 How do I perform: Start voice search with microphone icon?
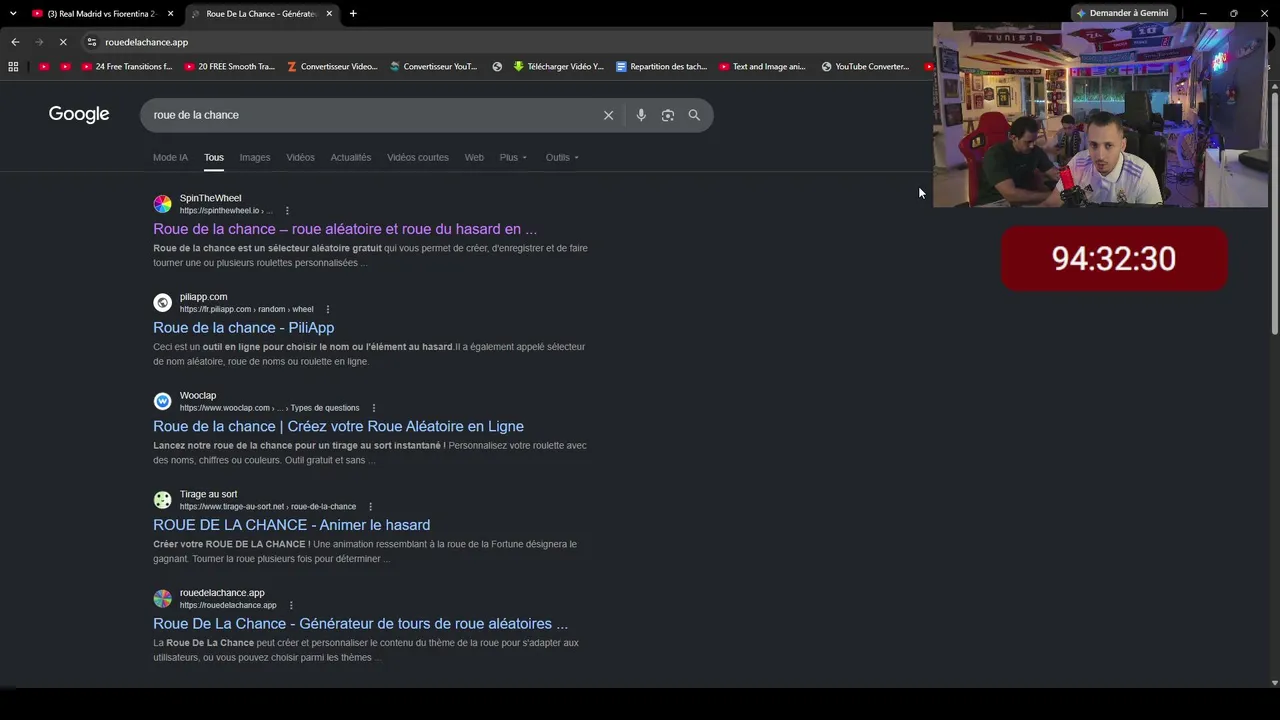pos(641,115)
